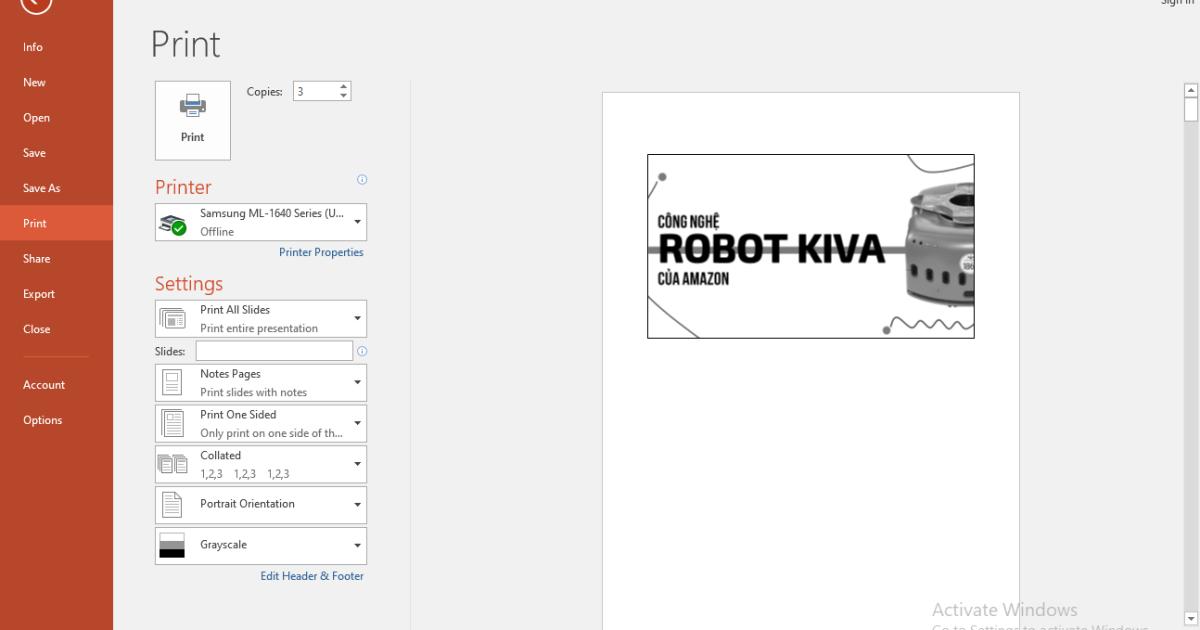
Task: Click the Printer section heading
Action: tap(183, 187)
